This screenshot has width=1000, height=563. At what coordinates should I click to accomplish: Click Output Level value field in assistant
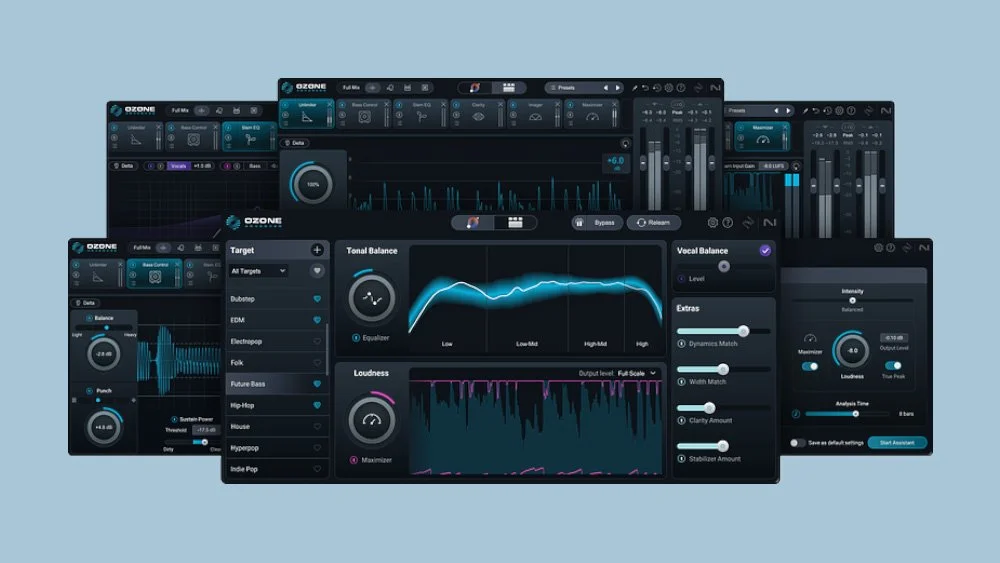(x=894, y=337)
